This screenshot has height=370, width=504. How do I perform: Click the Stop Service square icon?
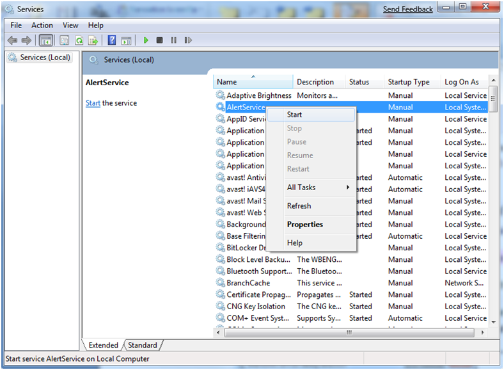point(160,40)
